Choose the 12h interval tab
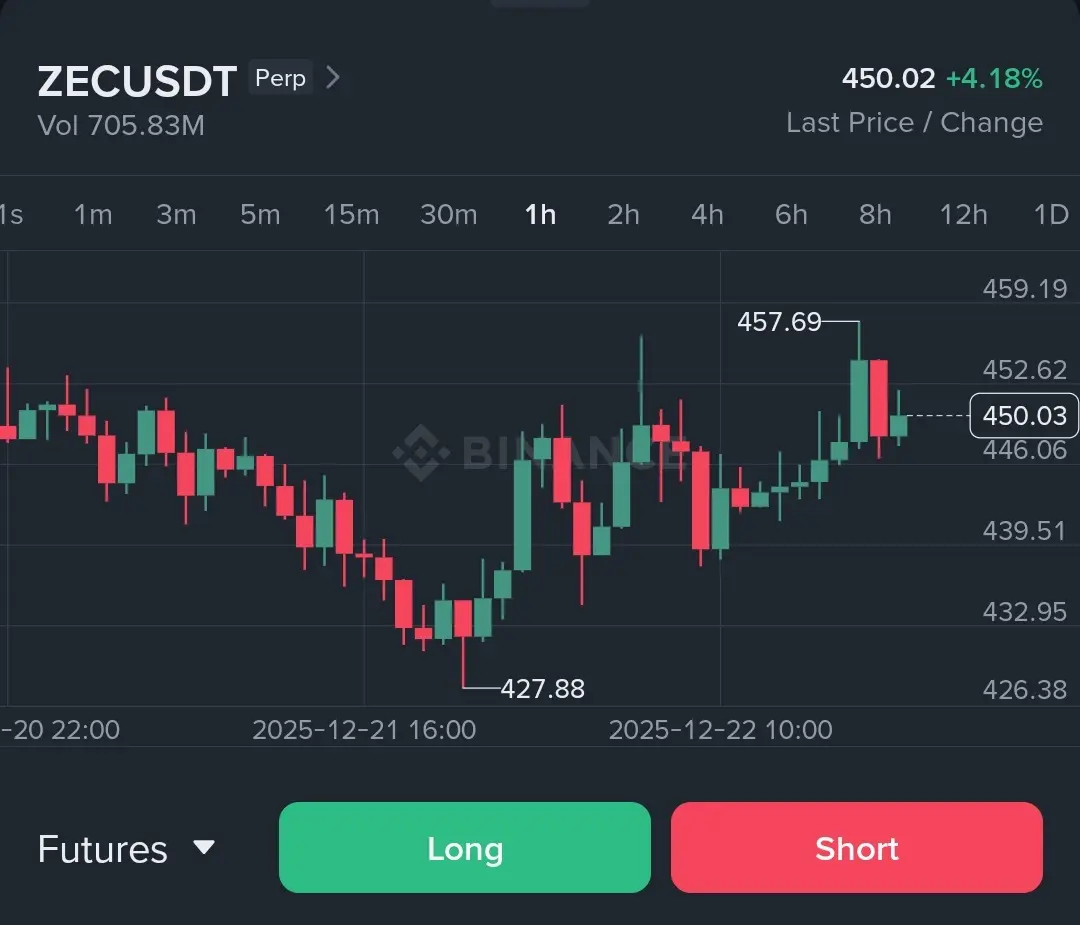Screen dimensions: 1080x925 tap(963, 214)
